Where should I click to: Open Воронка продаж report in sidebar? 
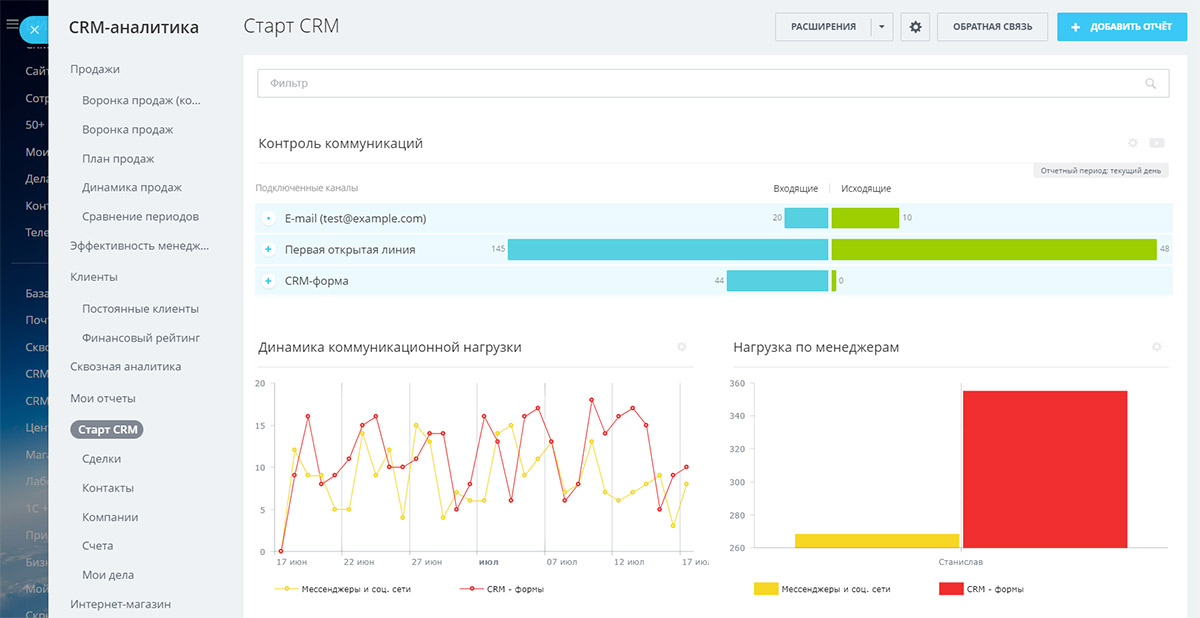point(128,130)
